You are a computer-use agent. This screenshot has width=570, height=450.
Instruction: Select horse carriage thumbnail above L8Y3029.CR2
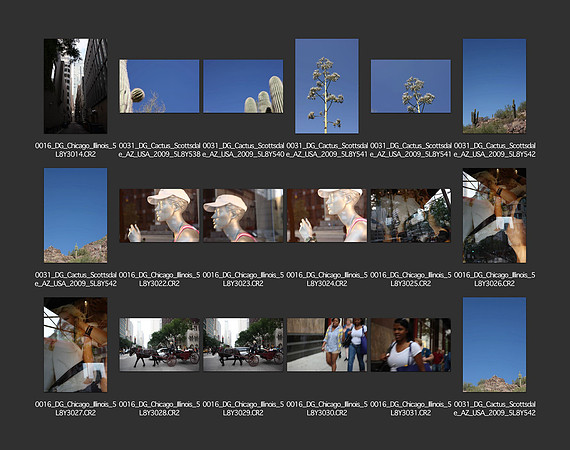243,345
